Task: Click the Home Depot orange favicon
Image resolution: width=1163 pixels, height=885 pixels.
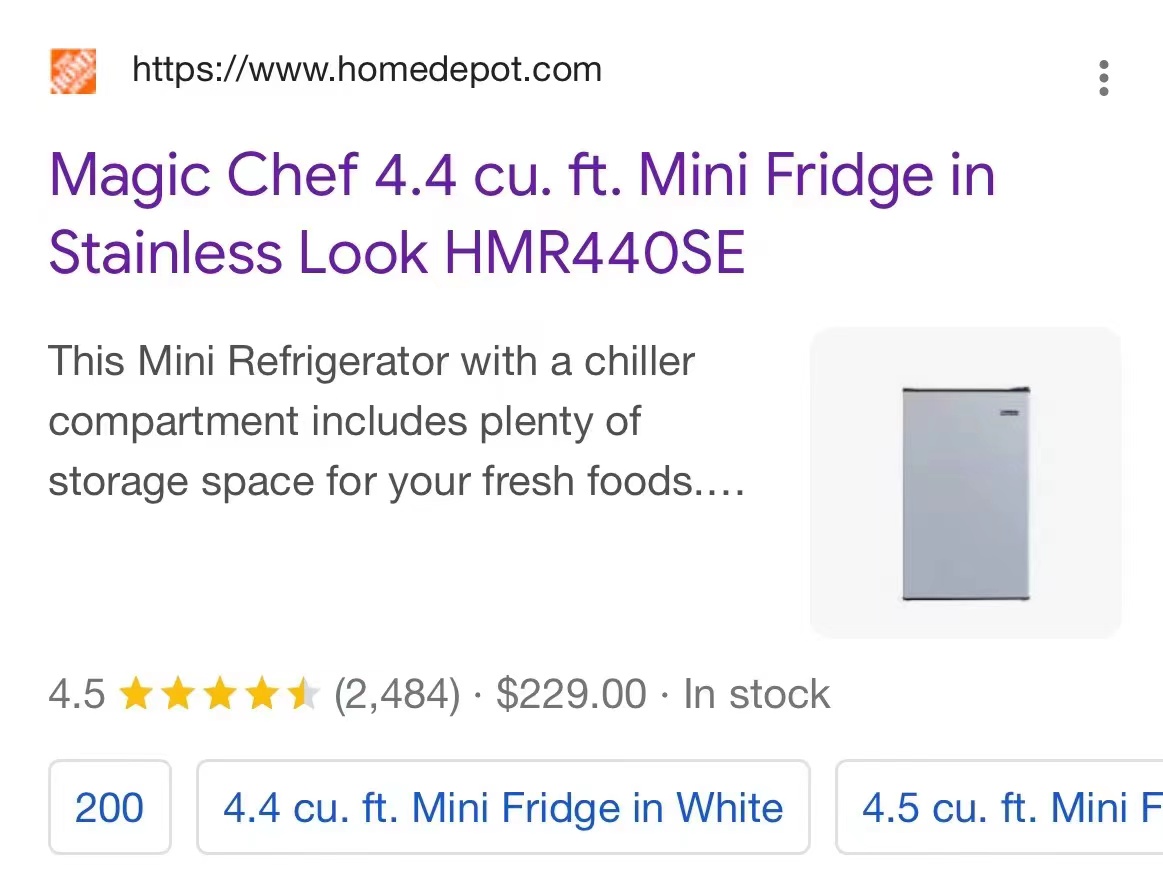Action: (x=73, y=71)
